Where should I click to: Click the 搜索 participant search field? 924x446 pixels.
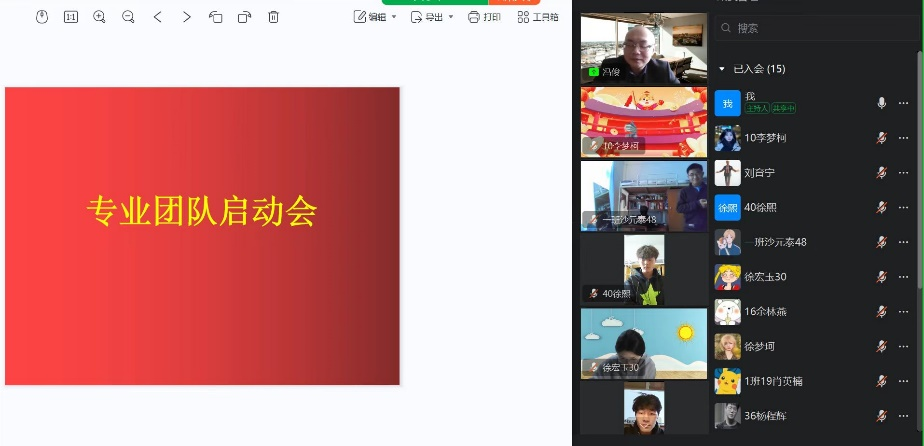(810, 29)
